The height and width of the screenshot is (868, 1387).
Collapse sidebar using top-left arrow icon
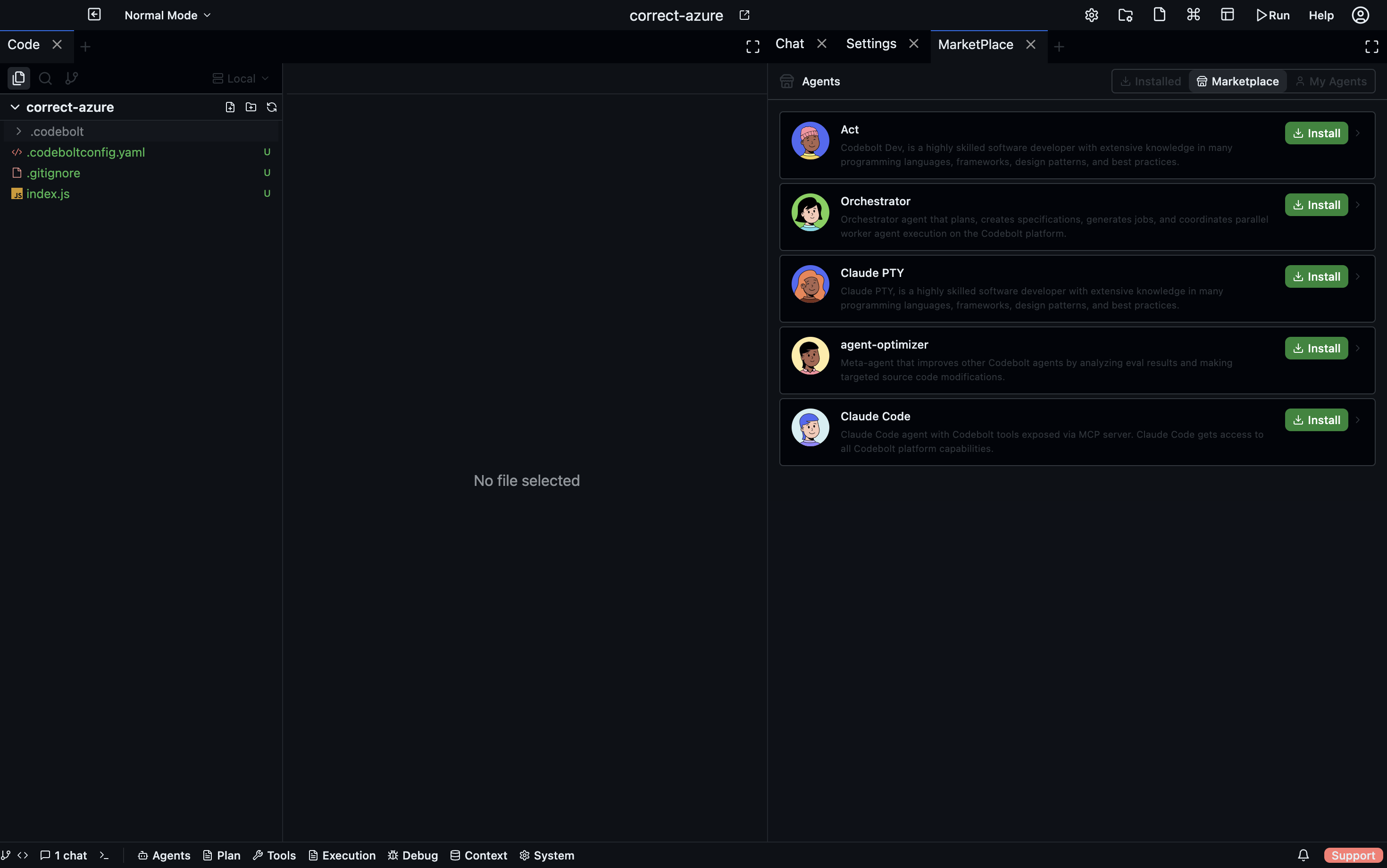[94, 14]
